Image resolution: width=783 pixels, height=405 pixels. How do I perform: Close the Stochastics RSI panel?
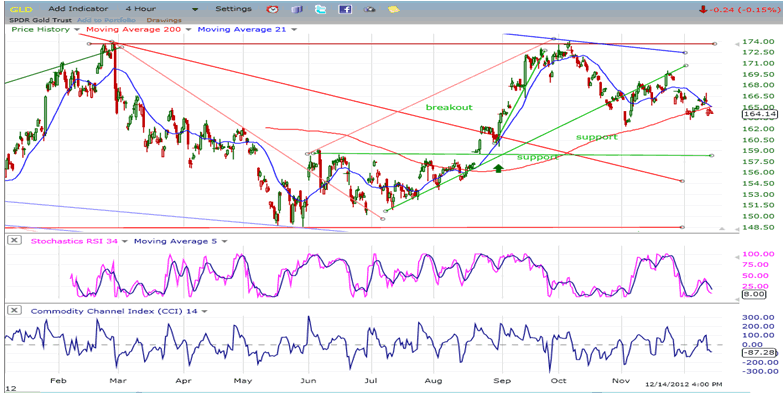coord(13,240)
